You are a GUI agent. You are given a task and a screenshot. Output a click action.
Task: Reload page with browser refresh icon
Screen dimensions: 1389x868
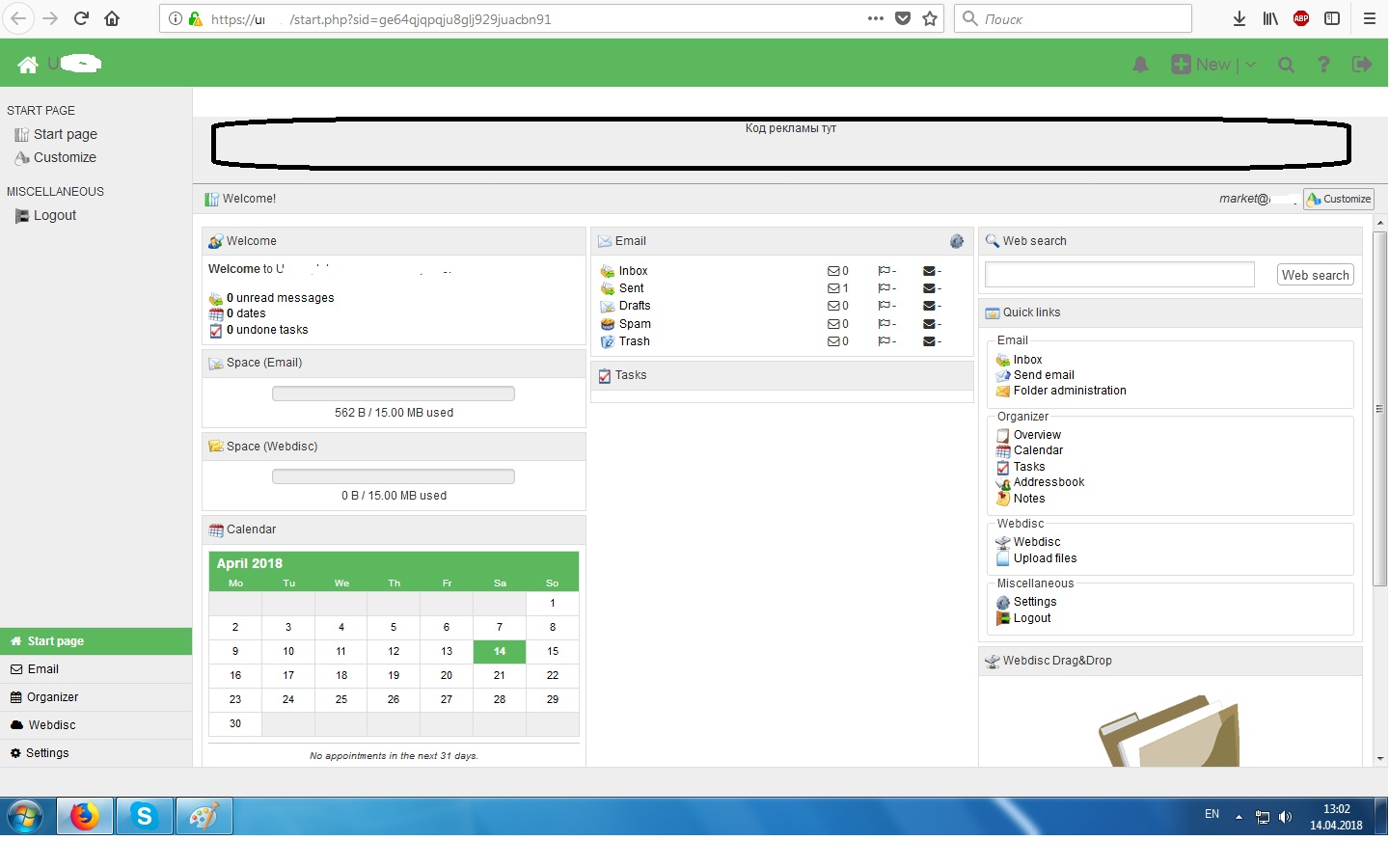[81, 18]
